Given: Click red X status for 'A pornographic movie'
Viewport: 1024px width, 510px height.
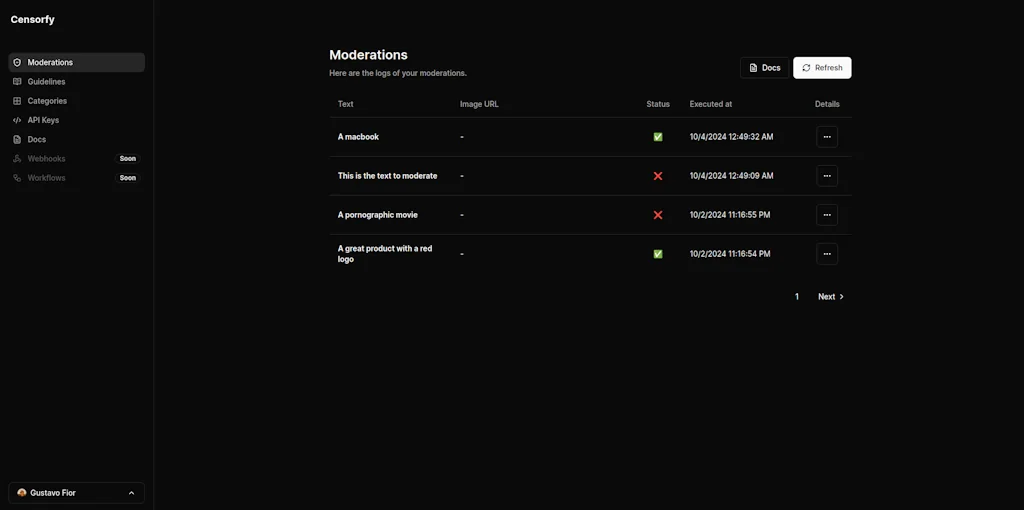Looking at the screenshot, I should coord(658,215).
